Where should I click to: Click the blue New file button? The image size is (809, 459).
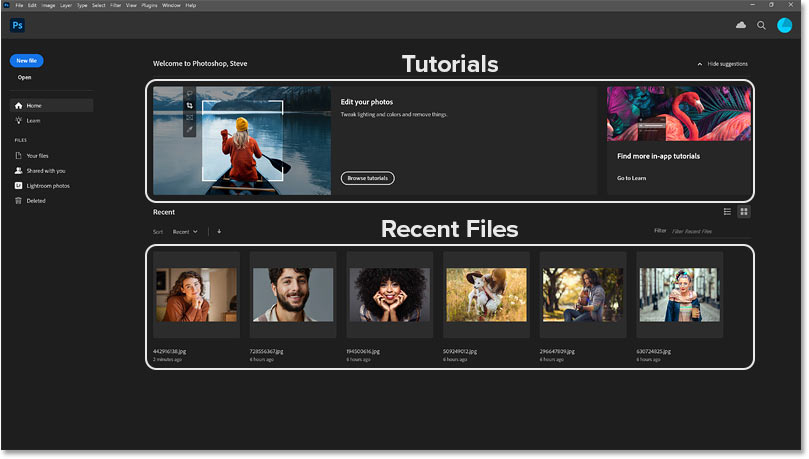point(26,61)
